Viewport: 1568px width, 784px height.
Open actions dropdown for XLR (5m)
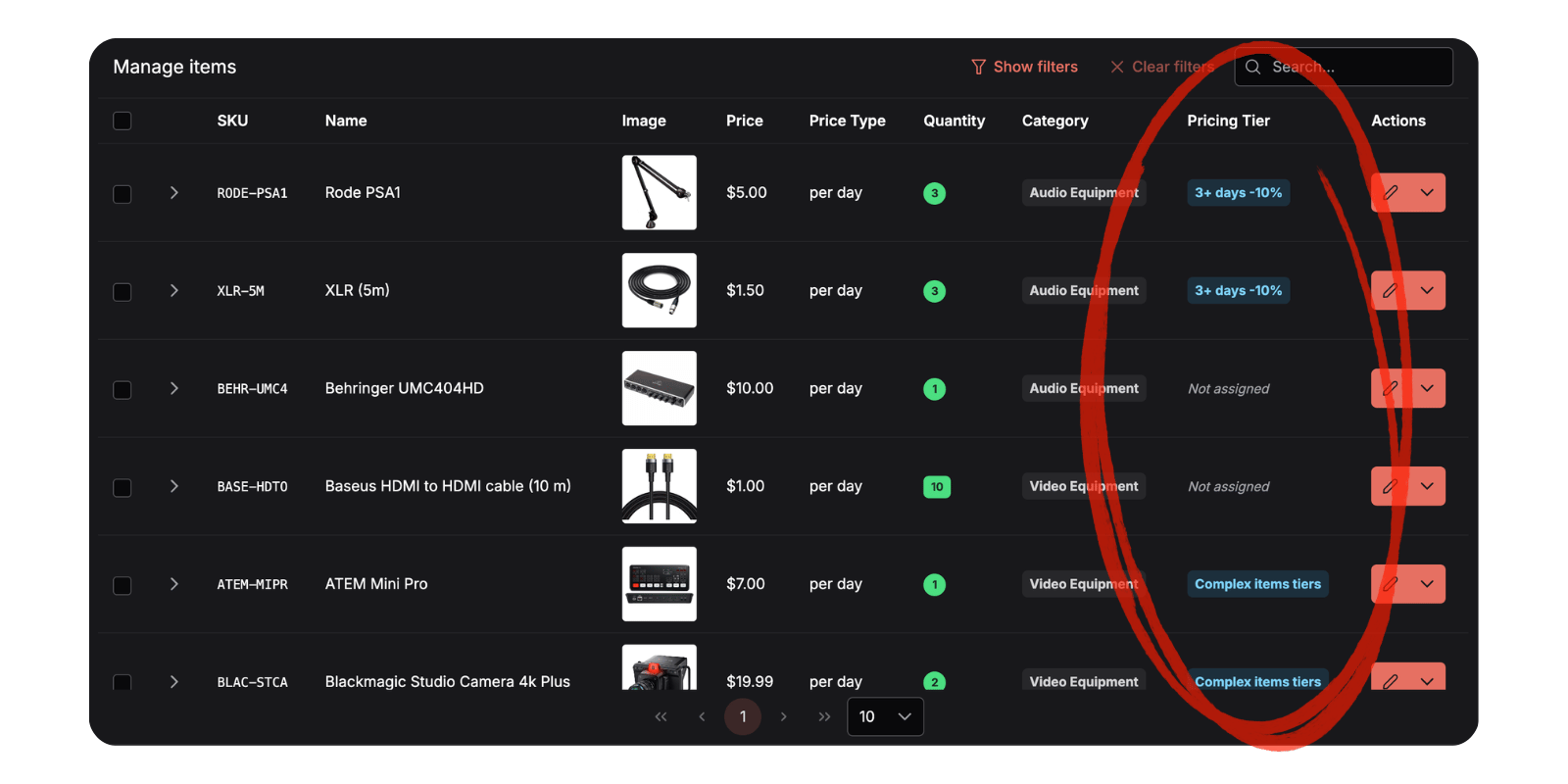[x=1427, y=290]
